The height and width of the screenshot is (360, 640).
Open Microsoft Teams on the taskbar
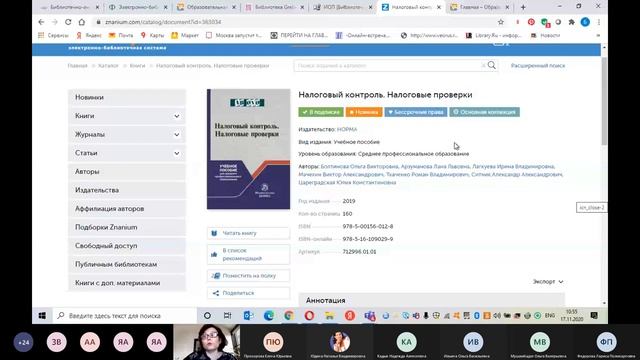tap(370, 316)
